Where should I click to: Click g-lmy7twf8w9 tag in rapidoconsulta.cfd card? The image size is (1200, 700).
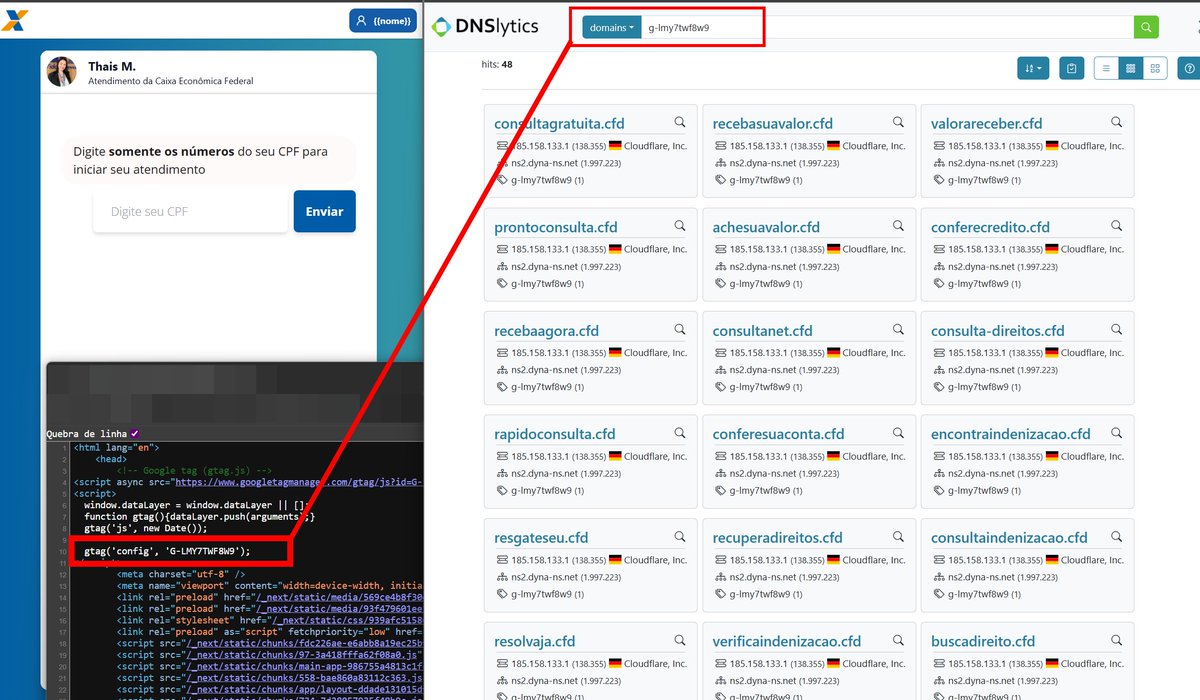(542, 491)
